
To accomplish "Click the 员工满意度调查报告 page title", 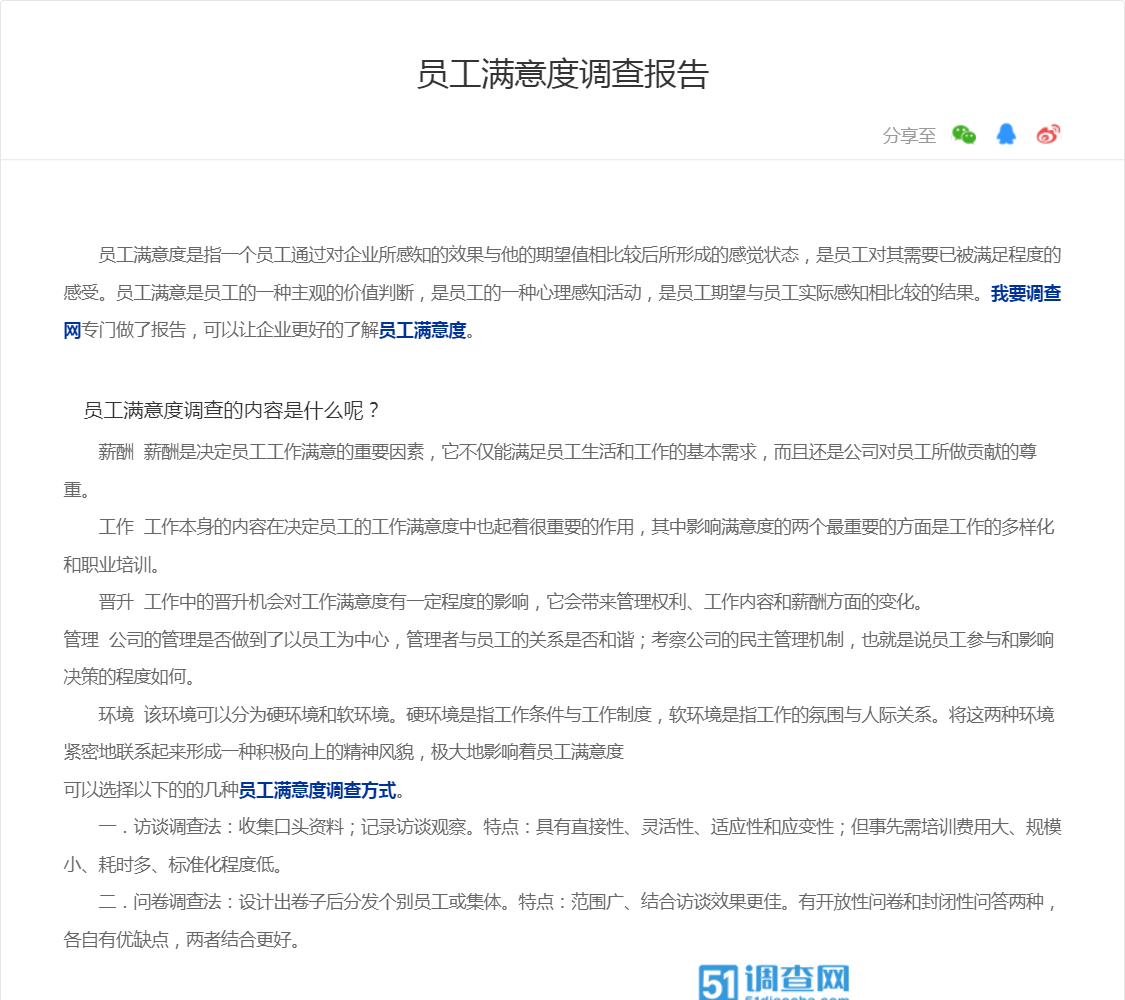I will [x=562, y=75].
